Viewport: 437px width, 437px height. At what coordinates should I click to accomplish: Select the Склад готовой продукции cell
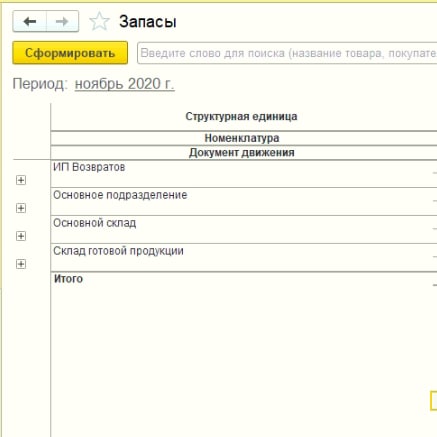(x=244, y=258)
